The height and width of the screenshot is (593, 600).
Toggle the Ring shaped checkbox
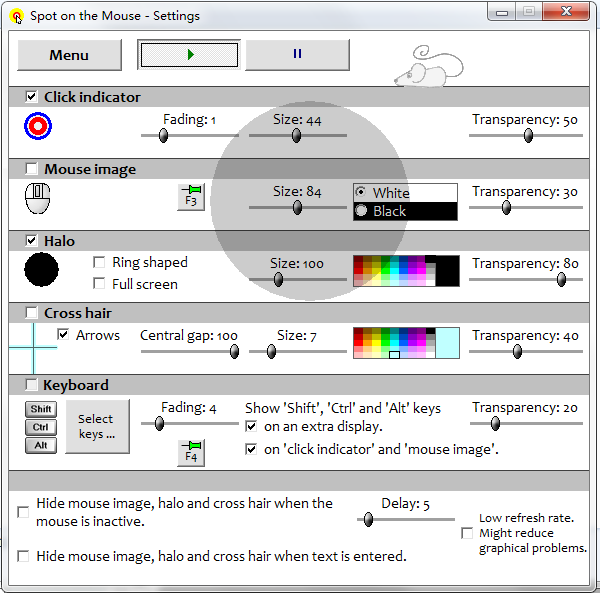99,262
